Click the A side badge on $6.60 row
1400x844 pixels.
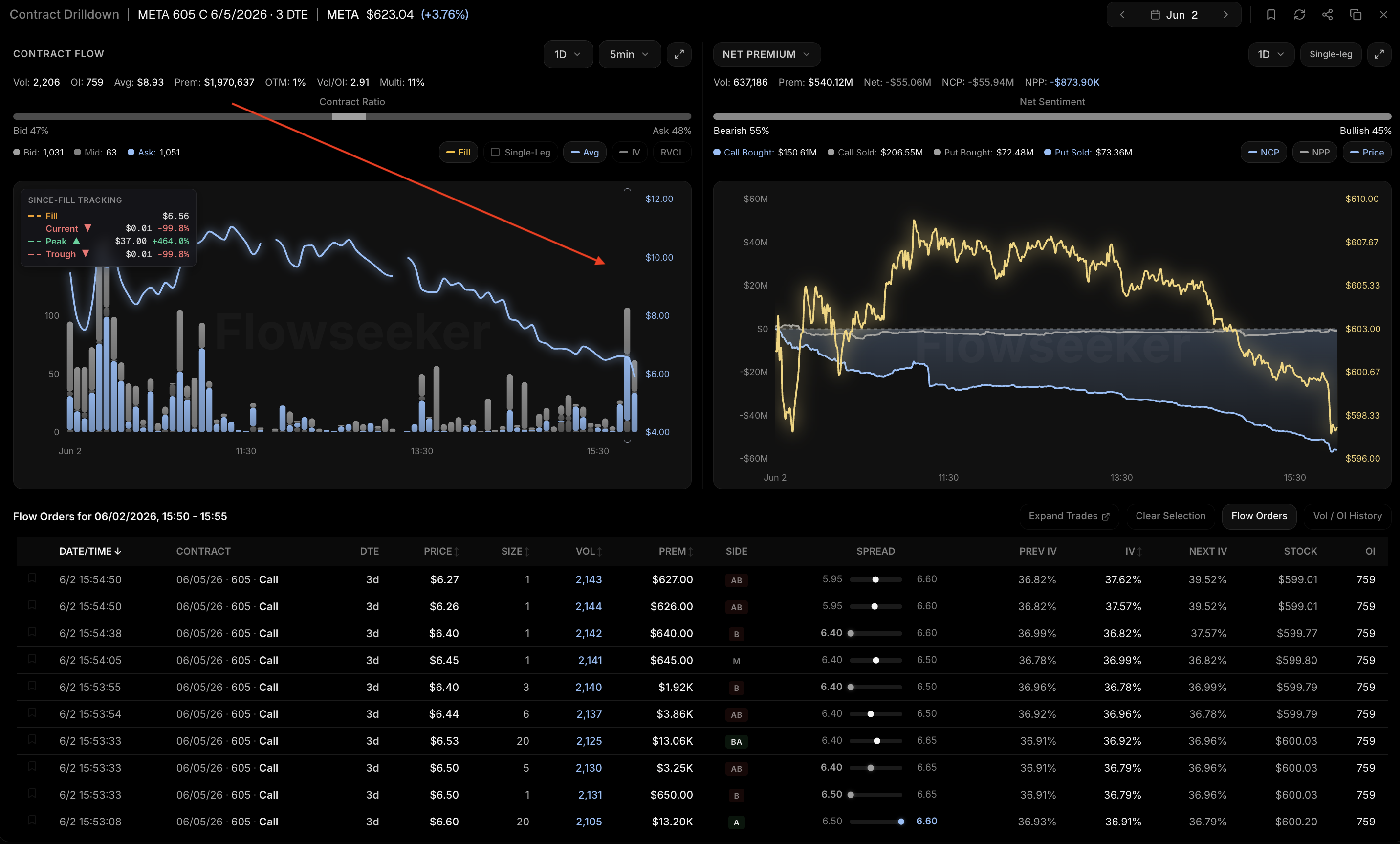pos(736,822)
